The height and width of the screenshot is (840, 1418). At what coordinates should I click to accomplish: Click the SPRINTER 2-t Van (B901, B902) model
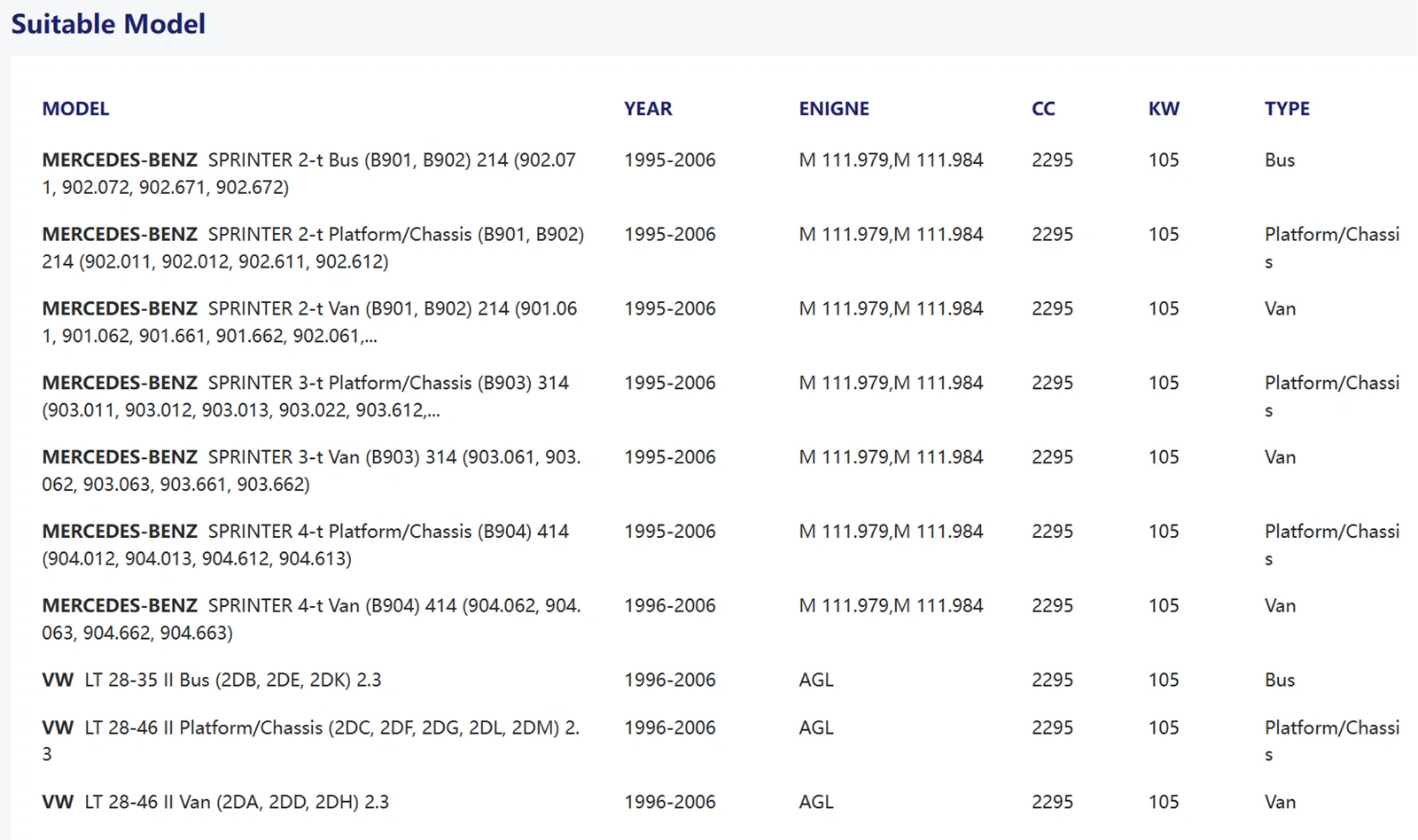coord(309,323)
